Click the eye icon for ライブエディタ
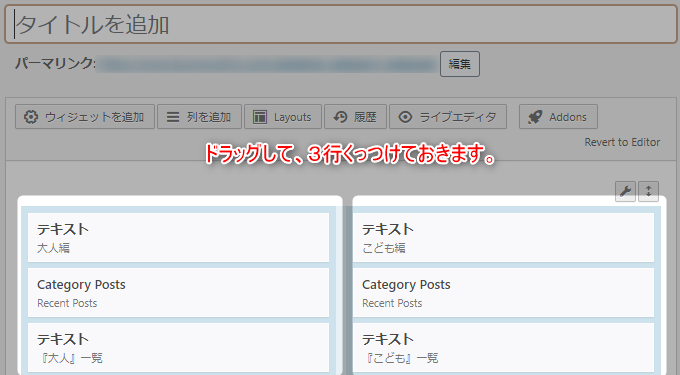680x375 pixels. [x=405, y=117]
